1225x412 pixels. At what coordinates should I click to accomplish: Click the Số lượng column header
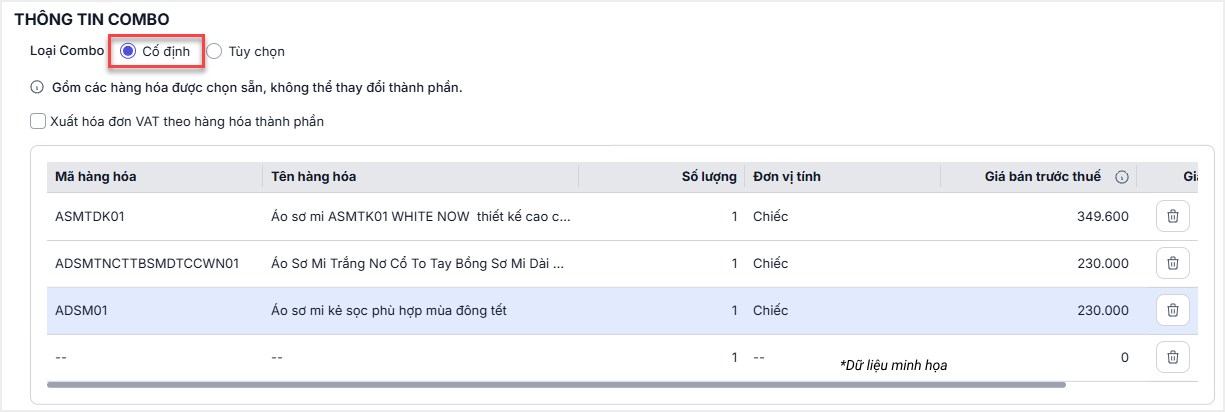[708, 177]
